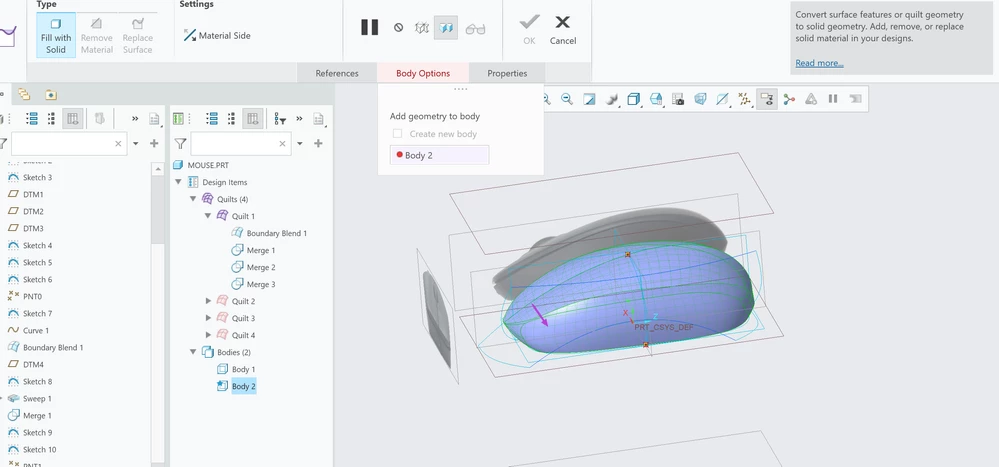
Task: Open the Body Options tab
Action: pyautogui.click(x=423, y=73)
